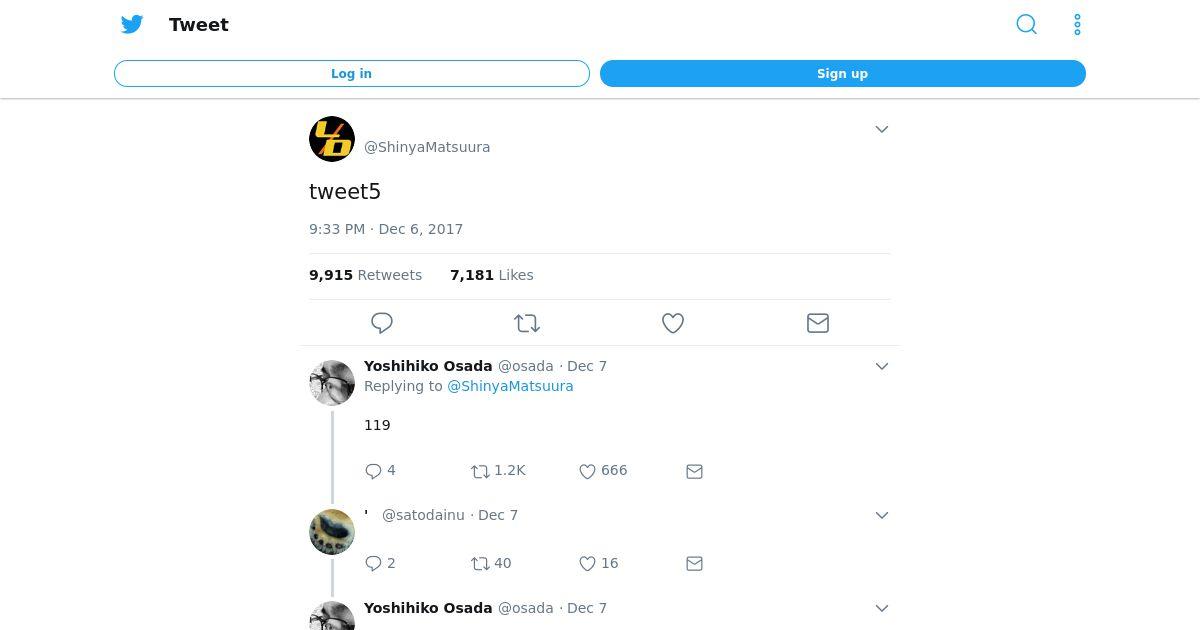Image resolution: width=1200 pixels, height=630 pixels.
Task: Click the Twitter bird logo
Action: coord(132,24)
